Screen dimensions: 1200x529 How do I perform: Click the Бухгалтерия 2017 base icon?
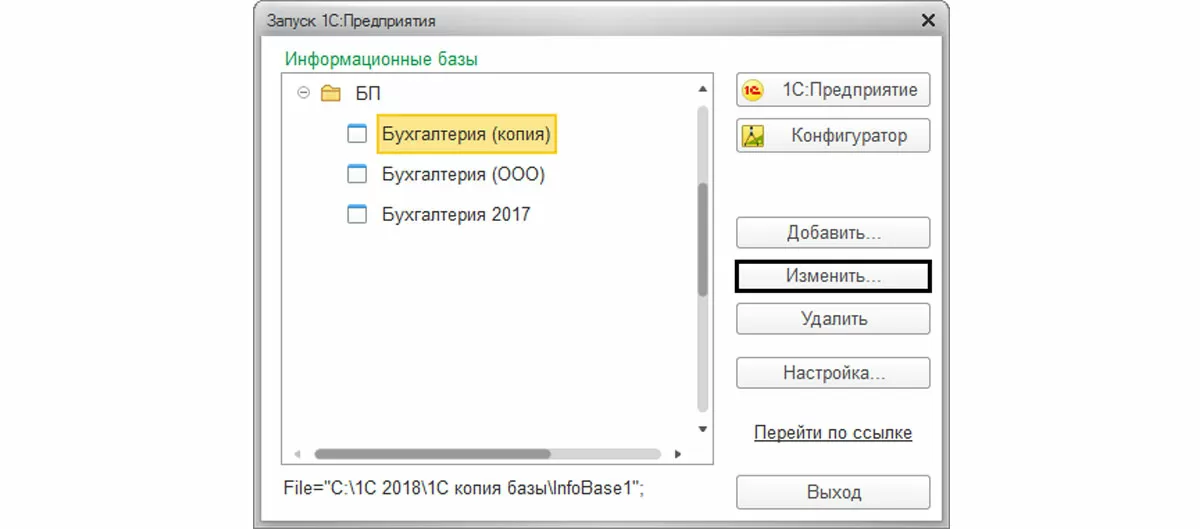point(357,214)
